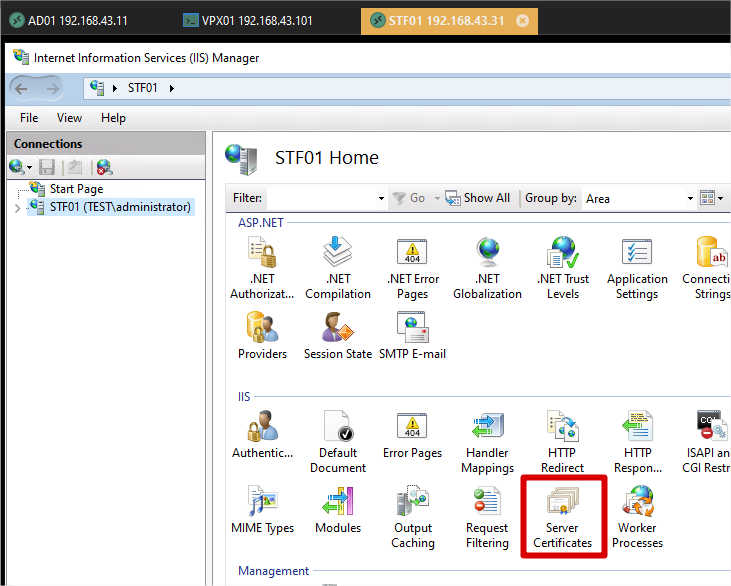Click the Create New Connection globe icon
The image size is (731, 586).
coord(17,167)
